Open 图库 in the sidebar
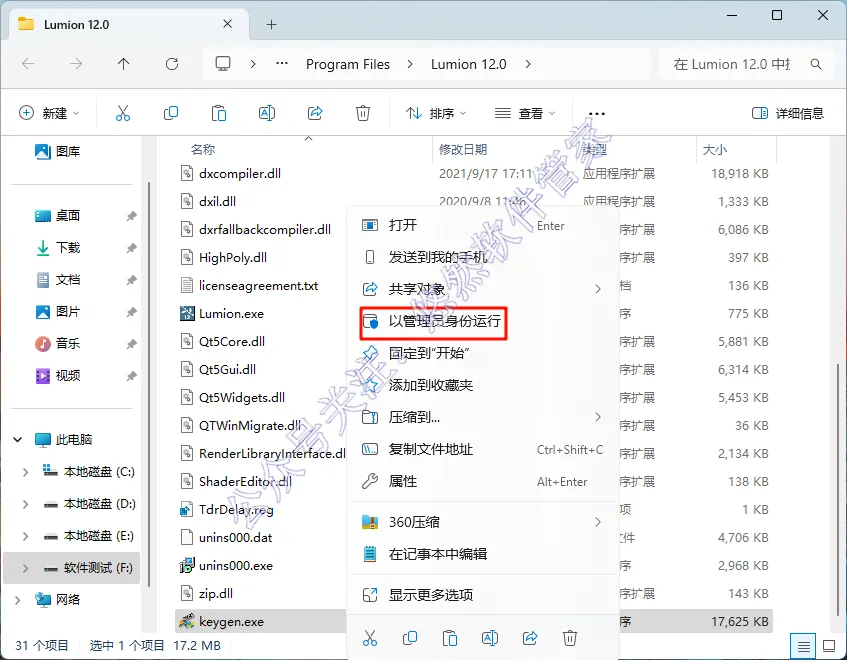This screenshot has height=660, width=847. (58, 151)
